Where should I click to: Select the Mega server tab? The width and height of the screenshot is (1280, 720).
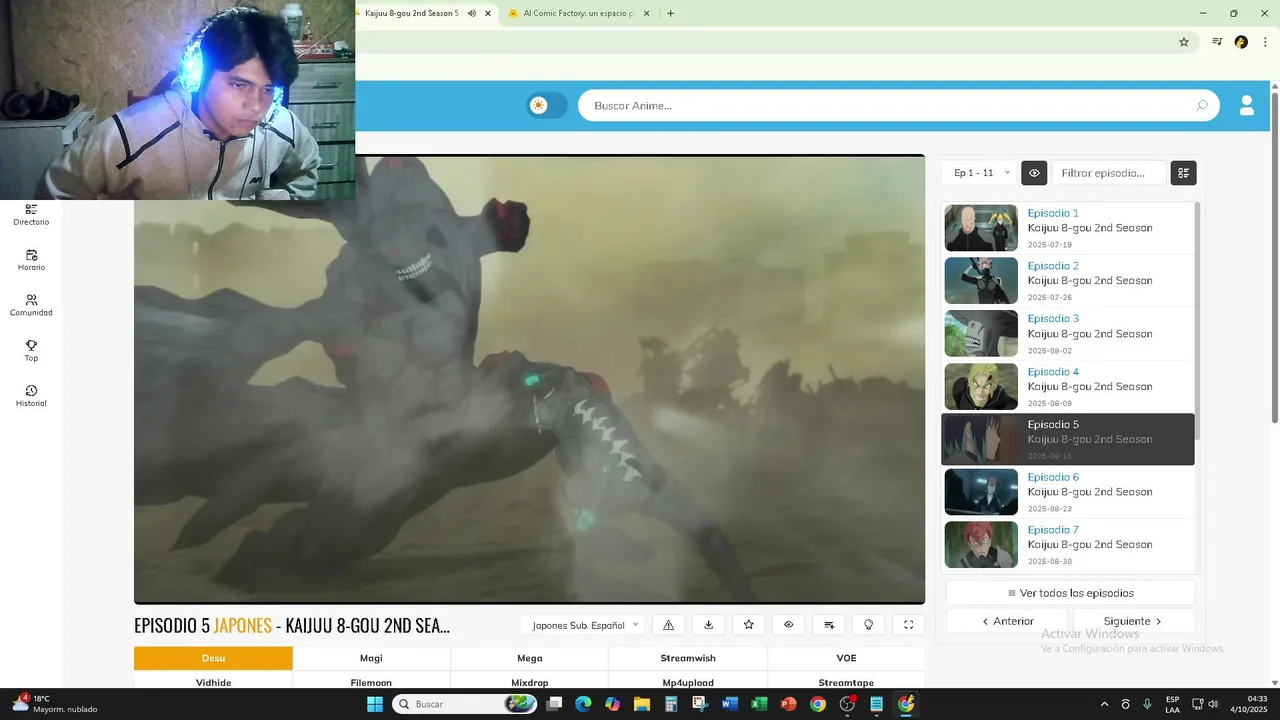tap(530, 658)
